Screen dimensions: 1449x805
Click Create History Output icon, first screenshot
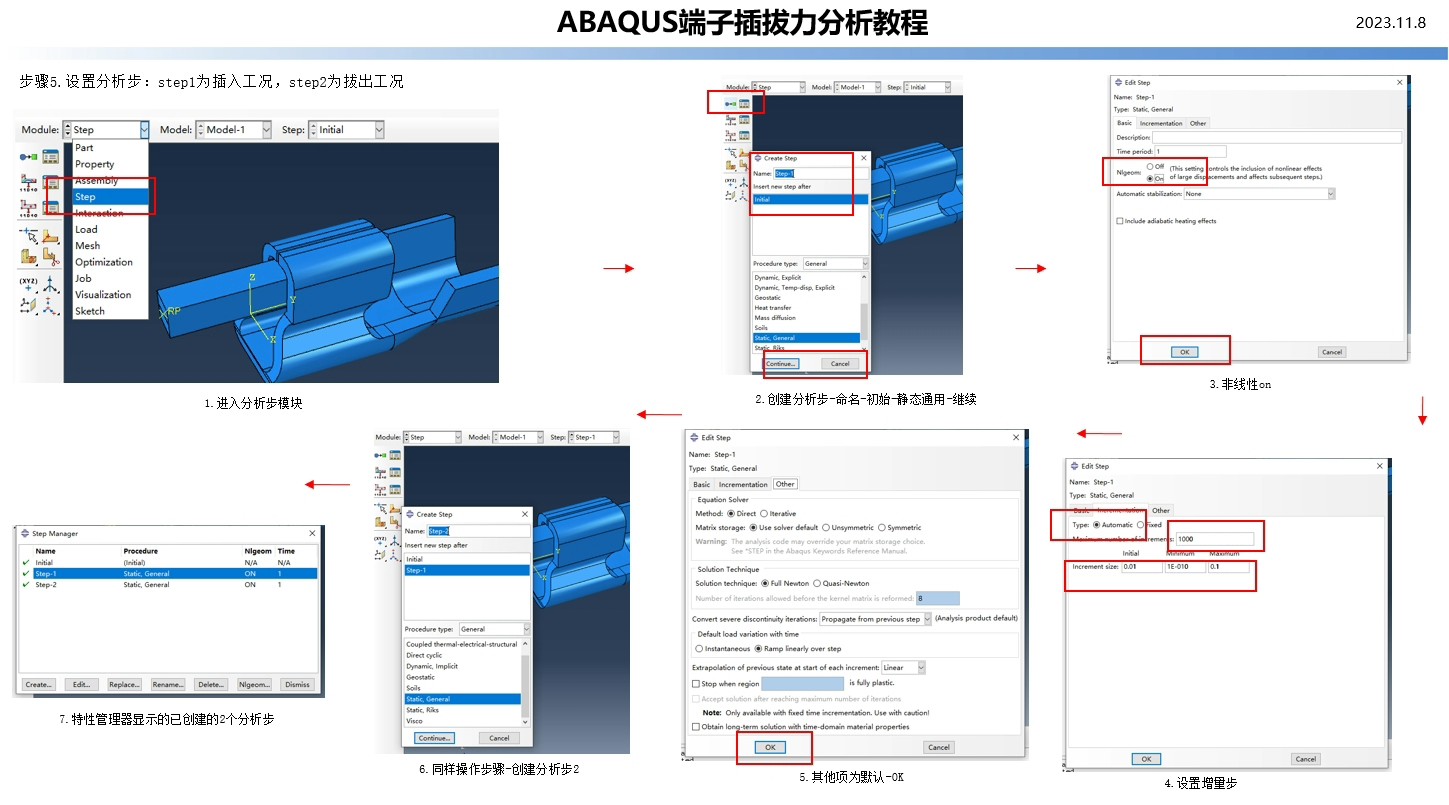(28, 208)
